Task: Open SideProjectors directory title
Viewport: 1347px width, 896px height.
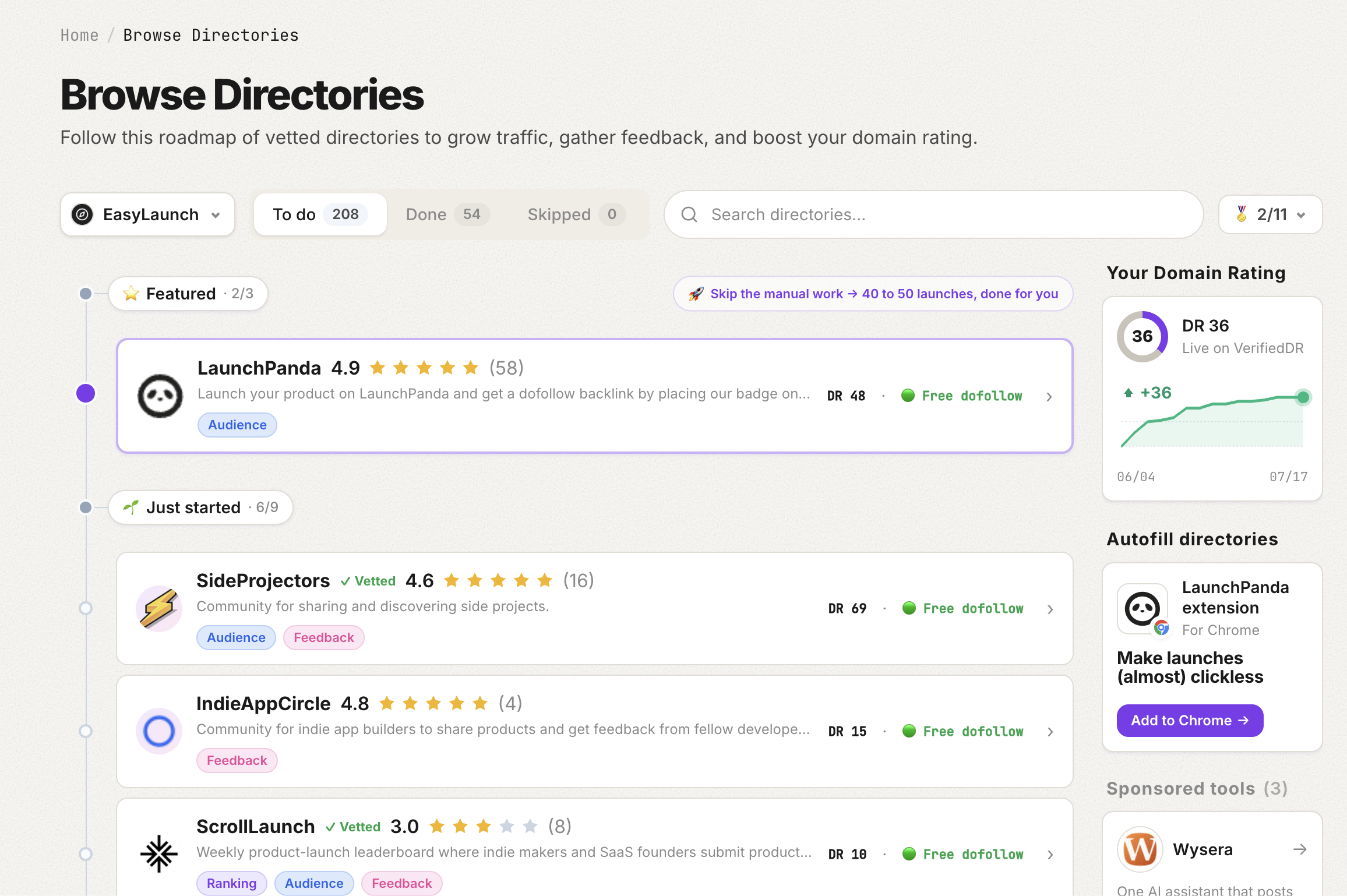Action: pyautogui.click(x=263, y=581)
